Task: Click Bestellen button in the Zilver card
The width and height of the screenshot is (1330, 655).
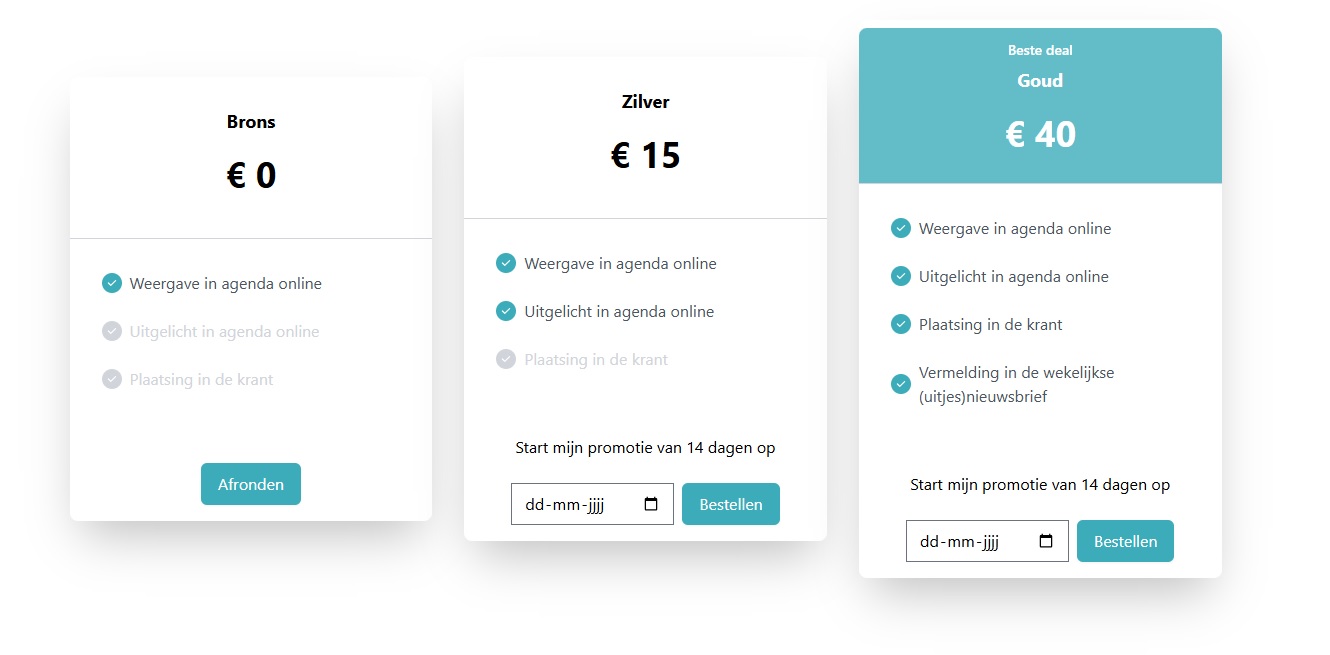Action: (x=731, y=505)
